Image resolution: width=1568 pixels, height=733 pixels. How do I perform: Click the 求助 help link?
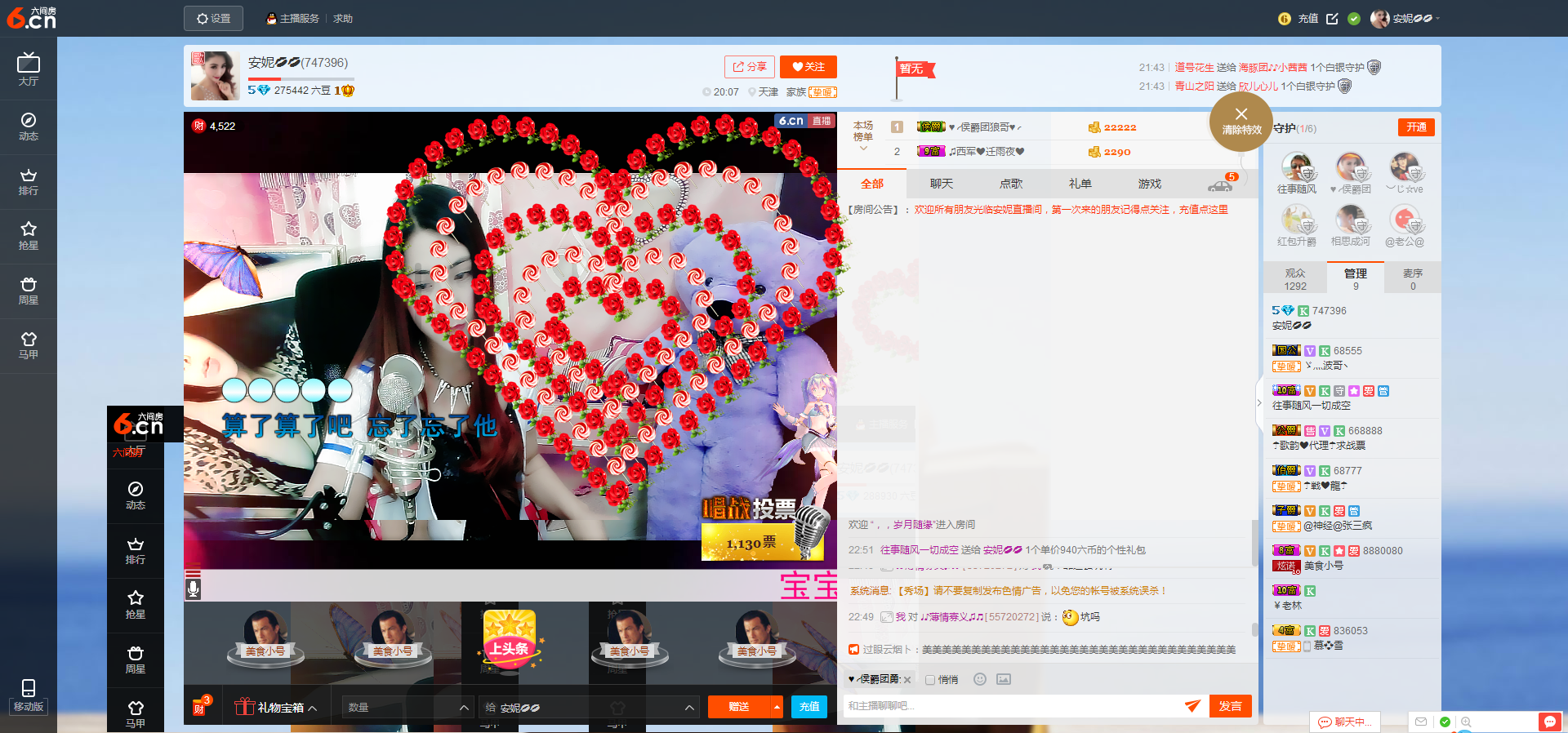[x=343, y=18]
